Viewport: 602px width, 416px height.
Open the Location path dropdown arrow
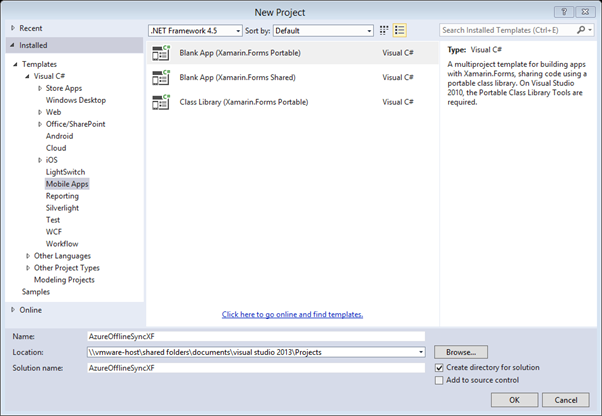coord(421,352)
